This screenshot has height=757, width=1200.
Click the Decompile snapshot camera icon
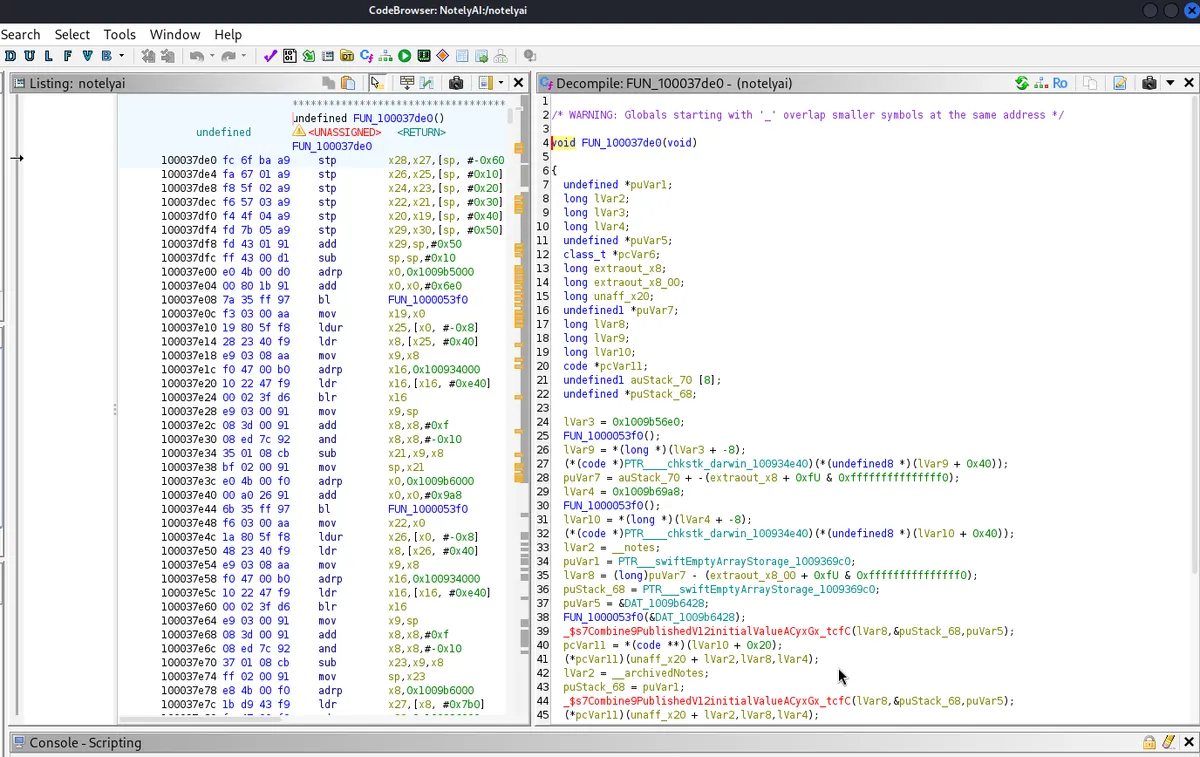pyautogui.click(x=1149, y=83)
